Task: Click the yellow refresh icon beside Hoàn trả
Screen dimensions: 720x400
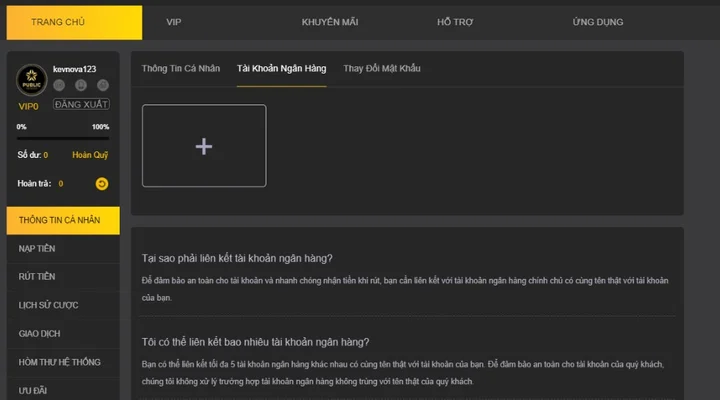Action: pos(102,184)
